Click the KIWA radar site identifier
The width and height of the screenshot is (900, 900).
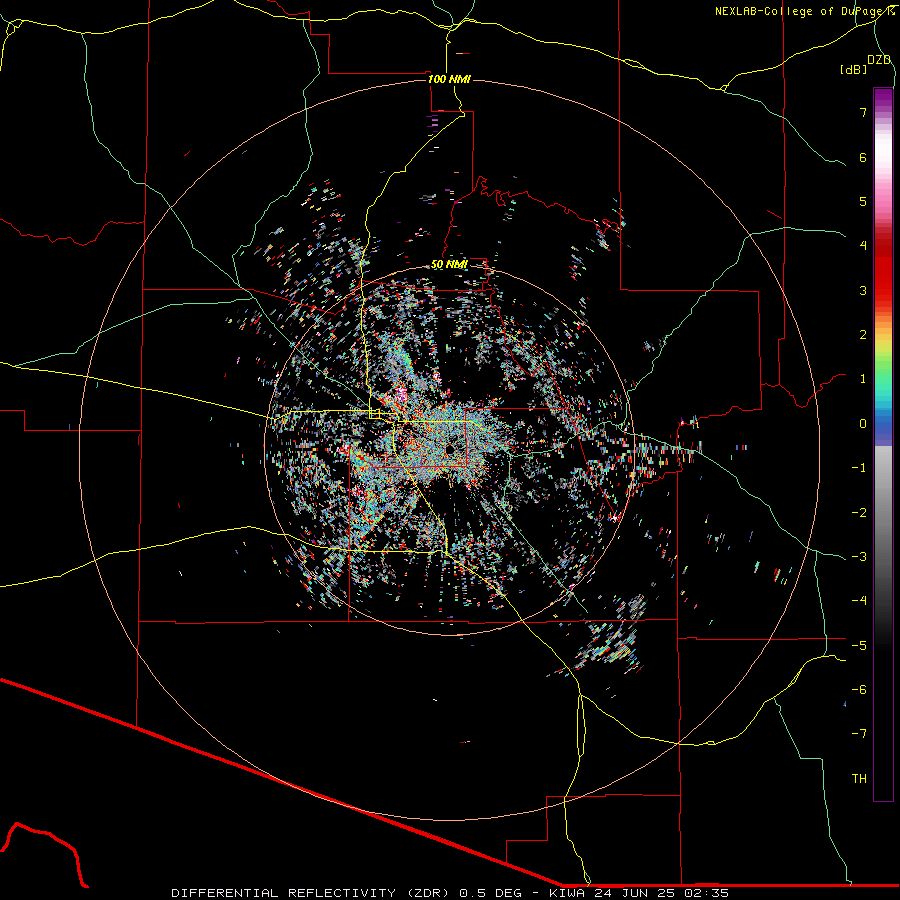[x=567, y=893]
